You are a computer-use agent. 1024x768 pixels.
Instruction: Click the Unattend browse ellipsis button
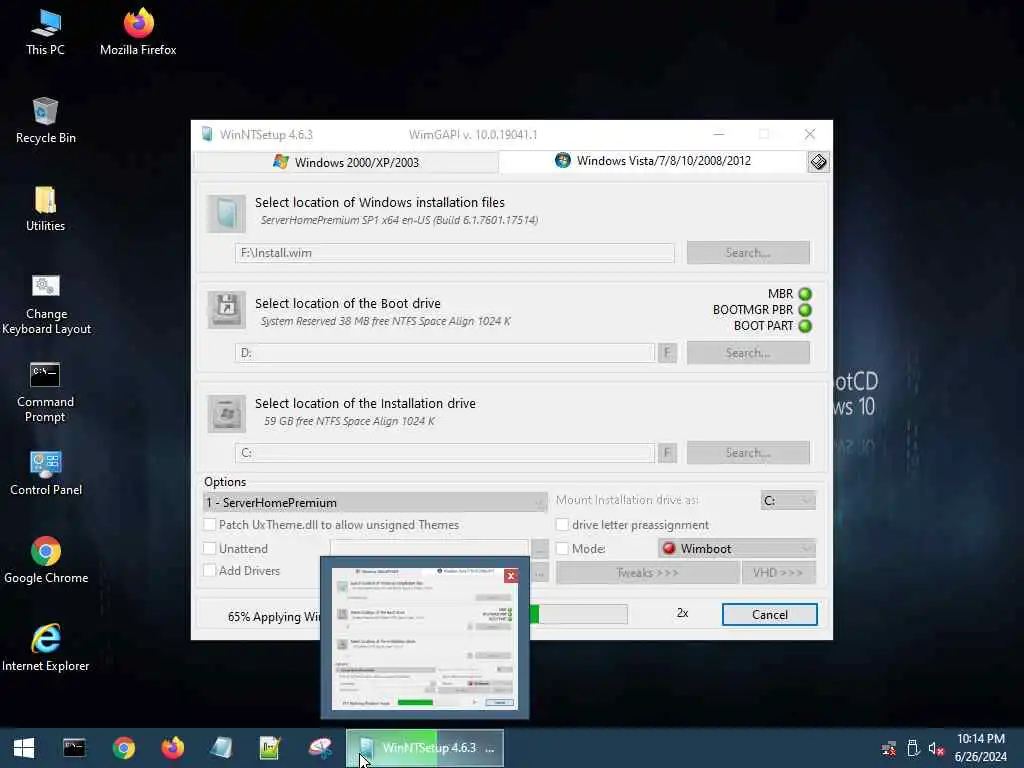tap(539, 549)
